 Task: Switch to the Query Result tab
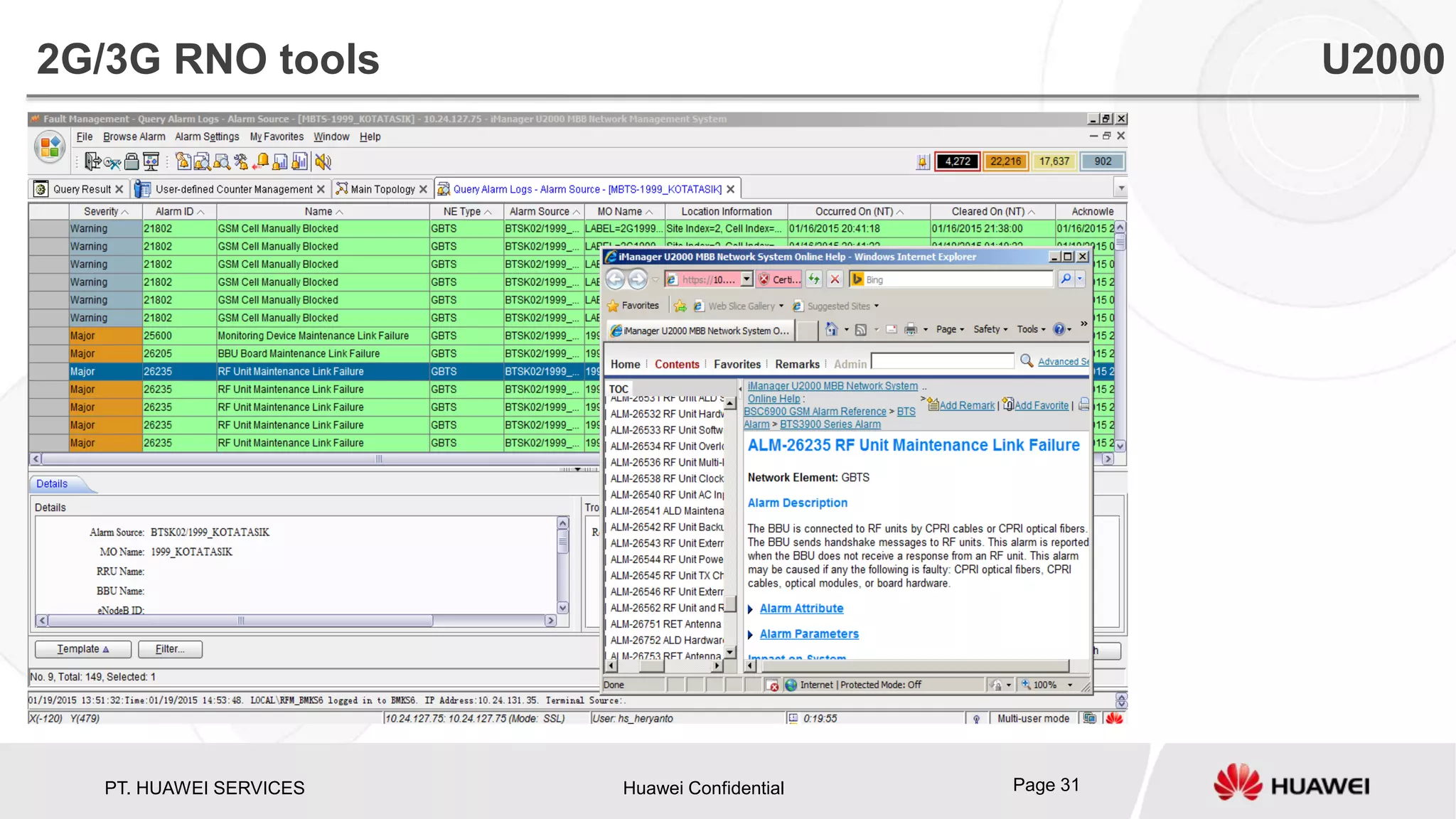click(78, 189)
